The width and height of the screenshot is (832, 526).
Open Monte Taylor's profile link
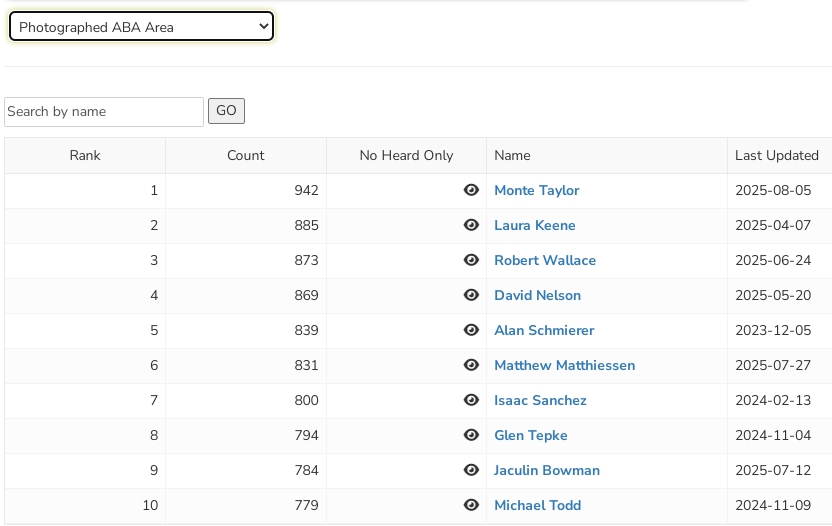536,190
